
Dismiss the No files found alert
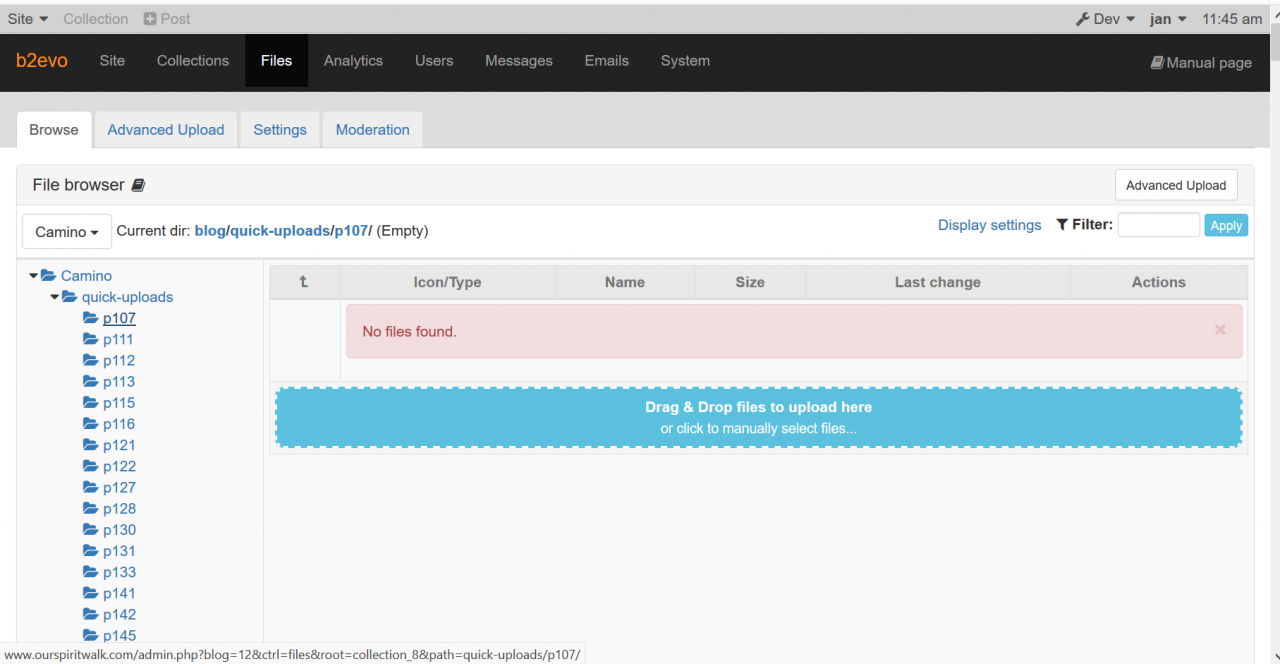pyautogui.click(x=1220, y=329)
